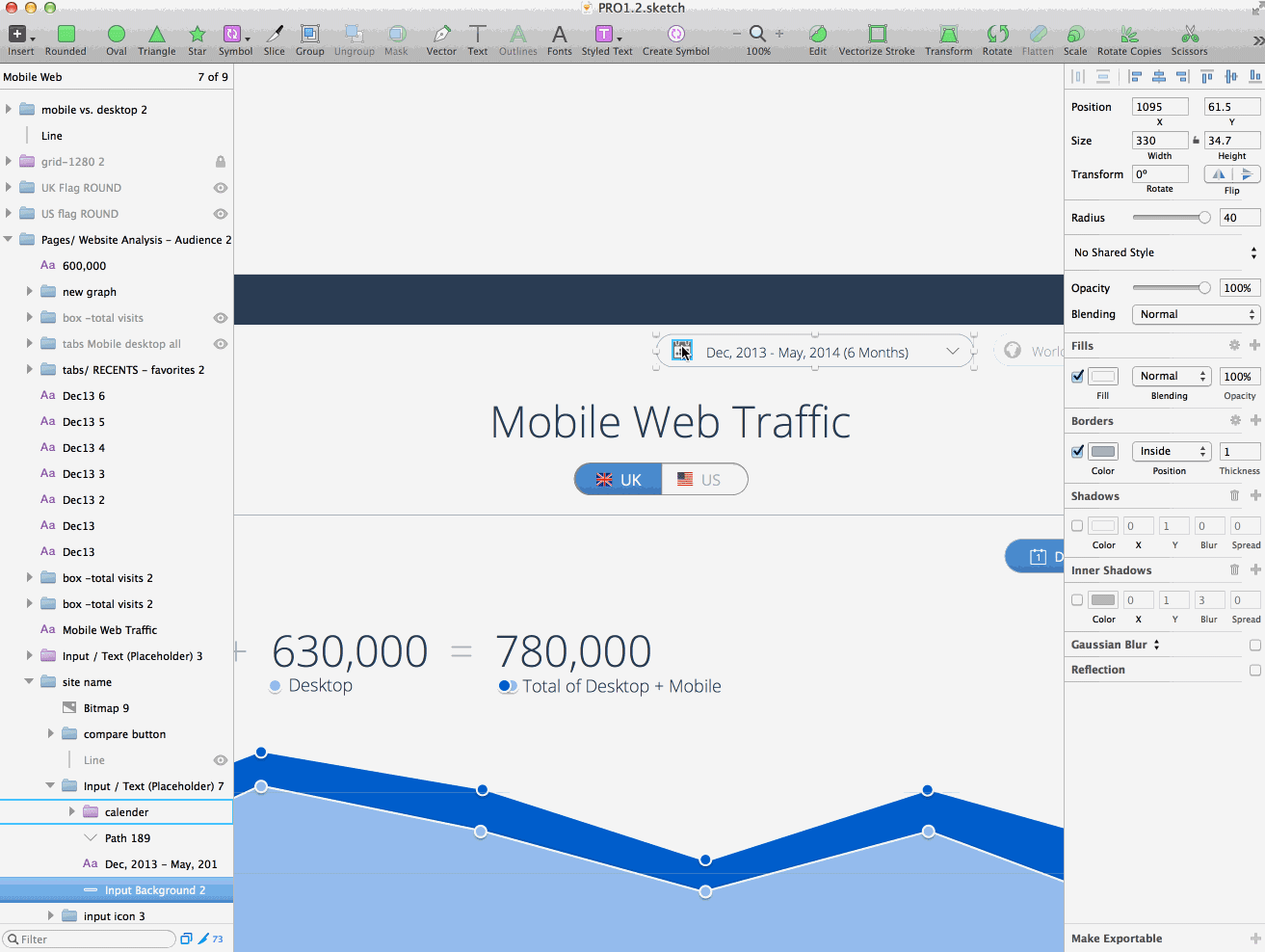Expand the calender layer group
This screenshot has width=1265, height=952.
pos(72,812)
